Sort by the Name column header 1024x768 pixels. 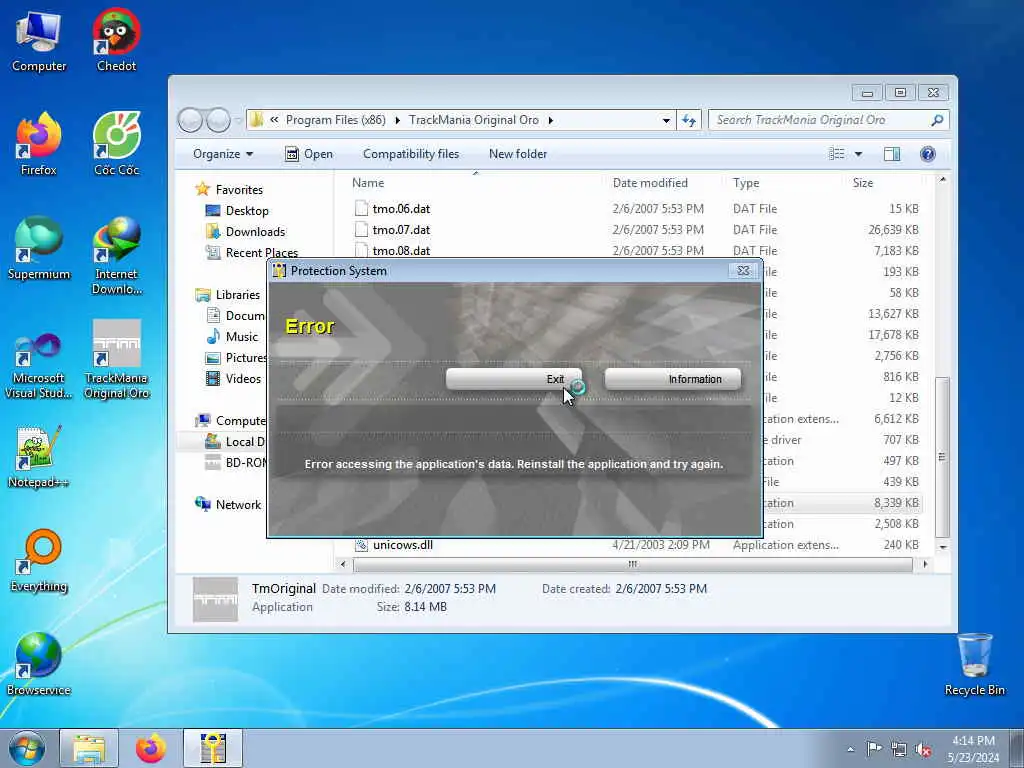point(368,183)
